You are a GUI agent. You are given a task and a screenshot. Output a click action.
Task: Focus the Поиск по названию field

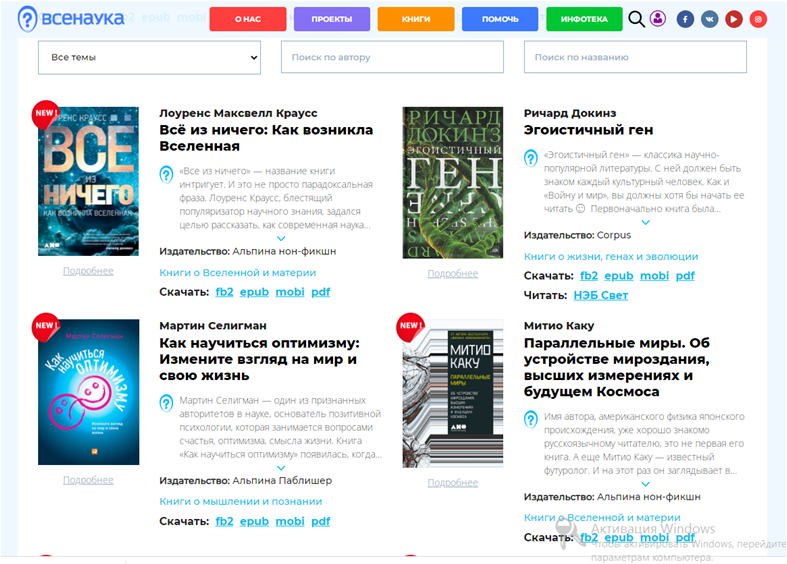pos(635,57)
